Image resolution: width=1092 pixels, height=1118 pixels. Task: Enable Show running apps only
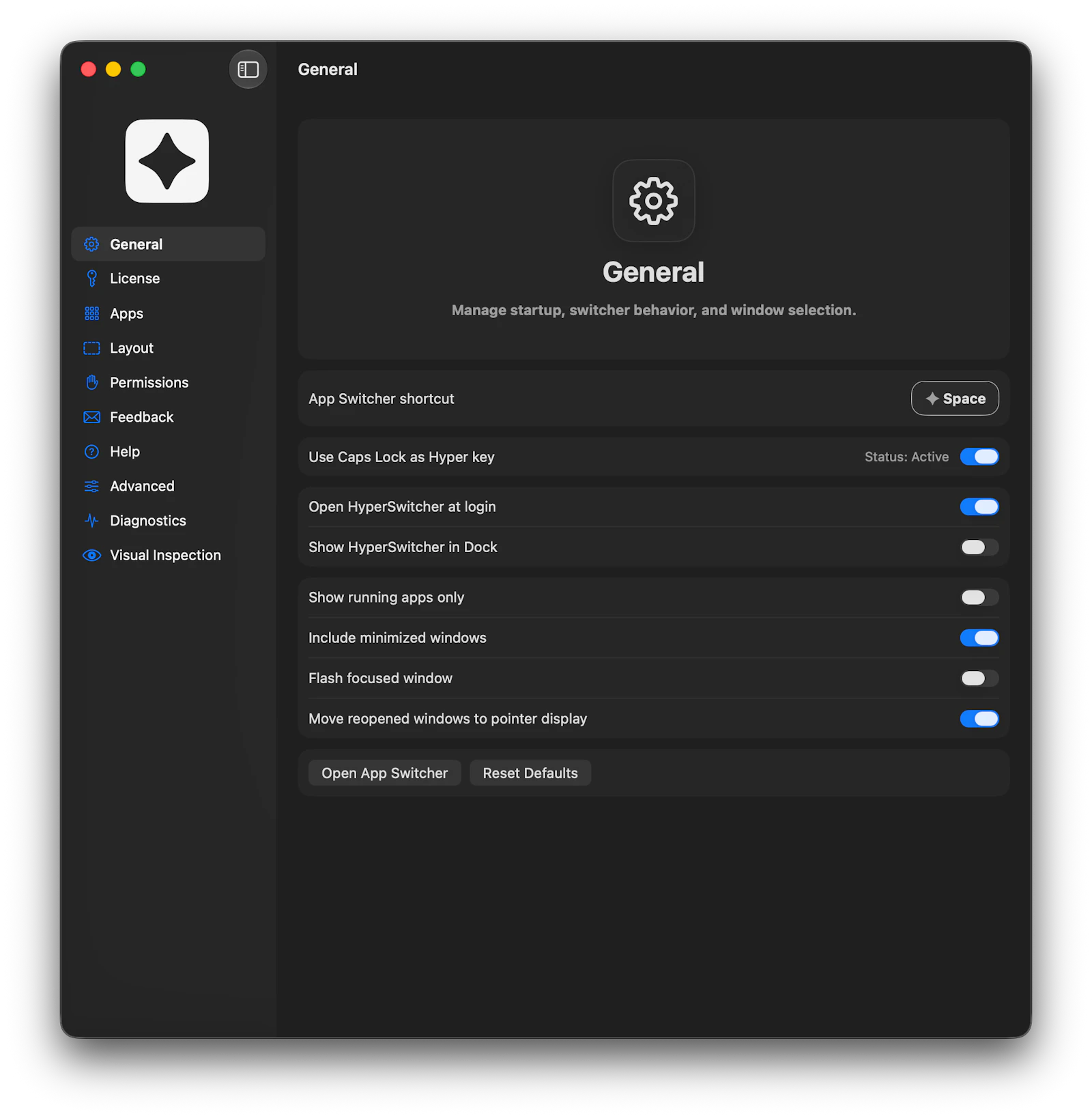pyautogui.click(x=979, y=597)
